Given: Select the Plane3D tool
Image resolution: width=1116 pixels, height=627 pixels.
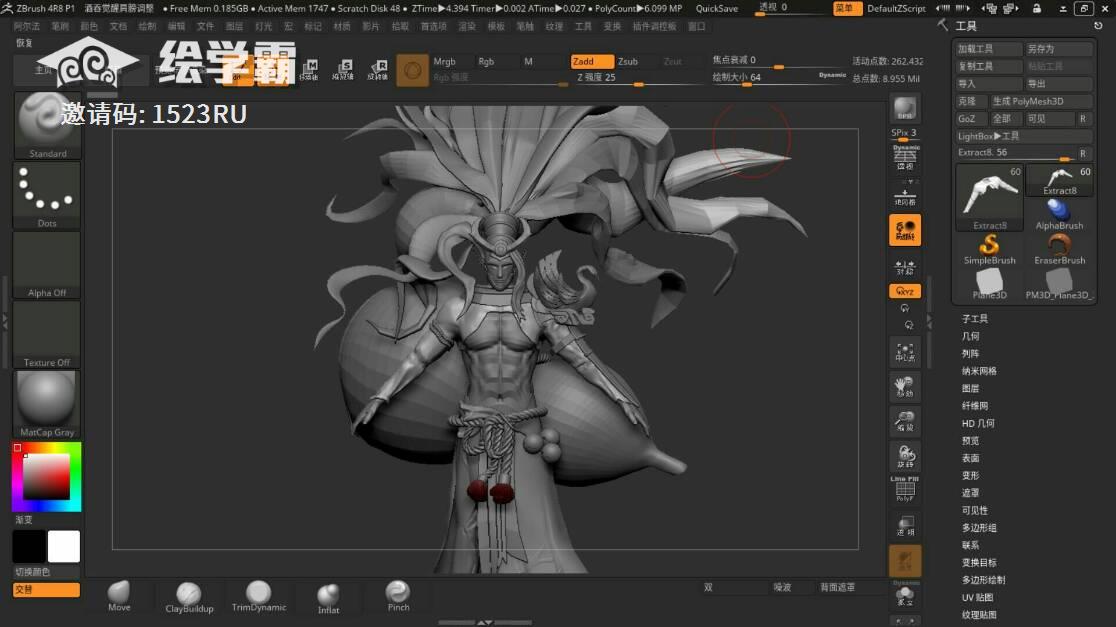Looking at the screenshot, I should [x=989, y=284].
